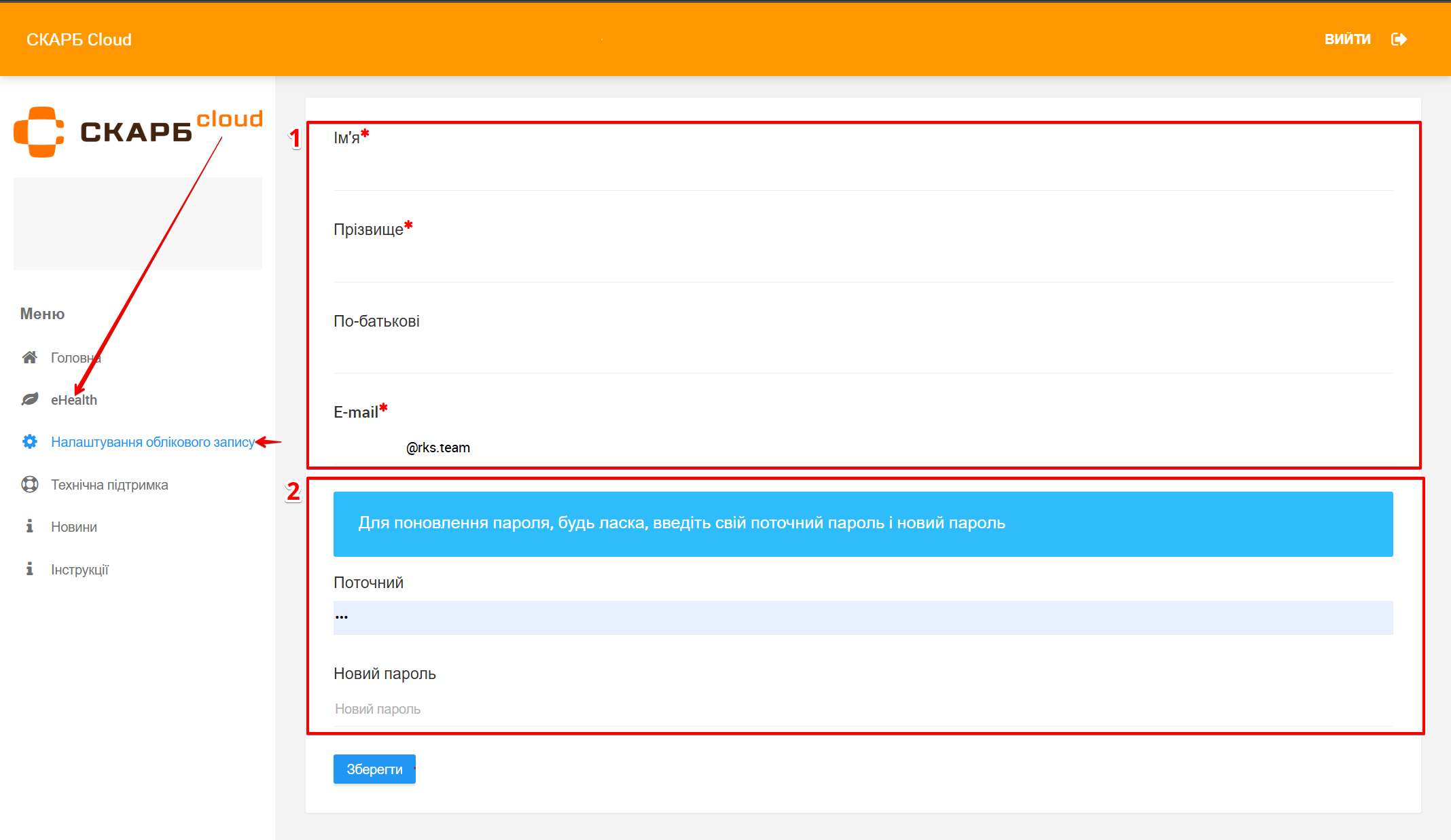This screenshot has width=1451, height=840.
Task: Click the gear icon for account settings
Action: pyautogui.click(x=29, y=442)
